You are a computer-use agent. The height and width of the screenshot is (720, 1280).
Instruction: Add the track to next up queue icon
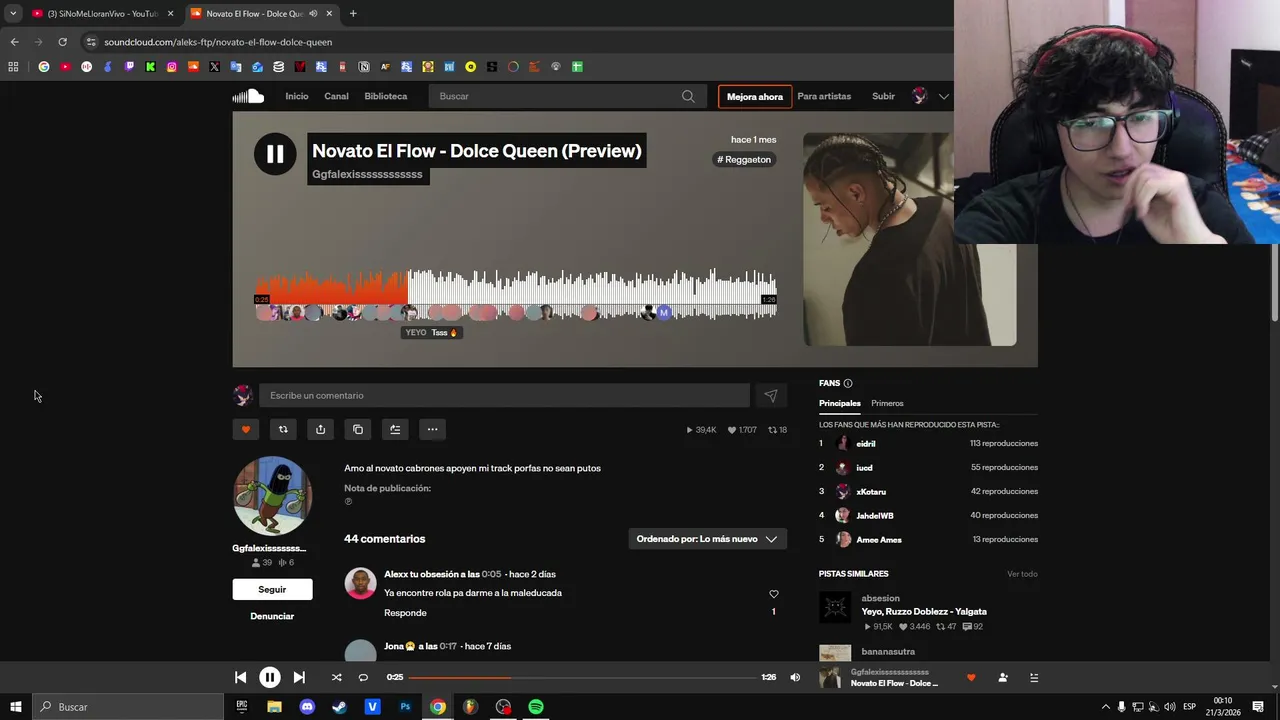click(x=395, y=429)
